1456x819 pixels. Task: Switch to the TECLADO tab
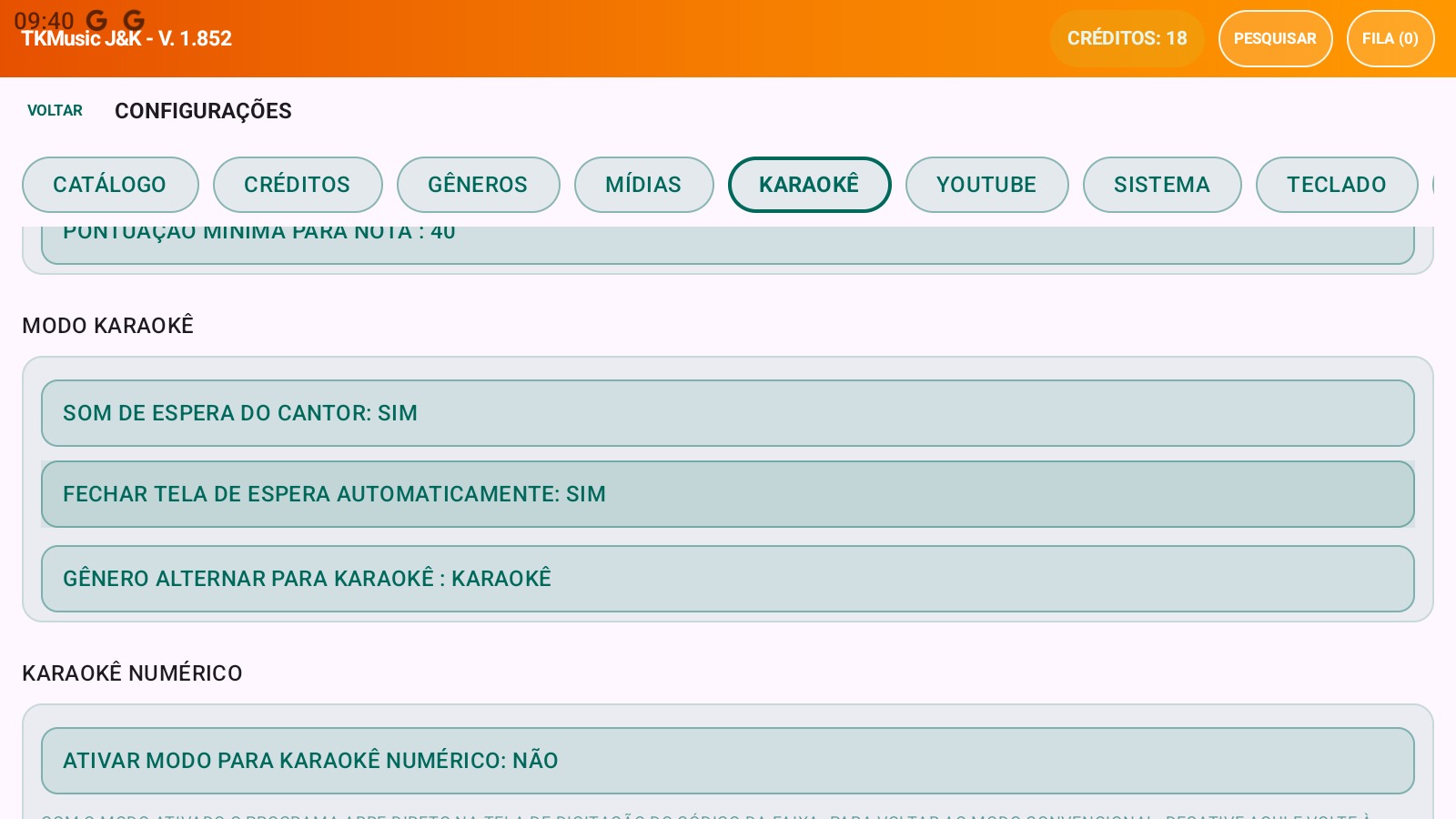[x=1337, y=185]
